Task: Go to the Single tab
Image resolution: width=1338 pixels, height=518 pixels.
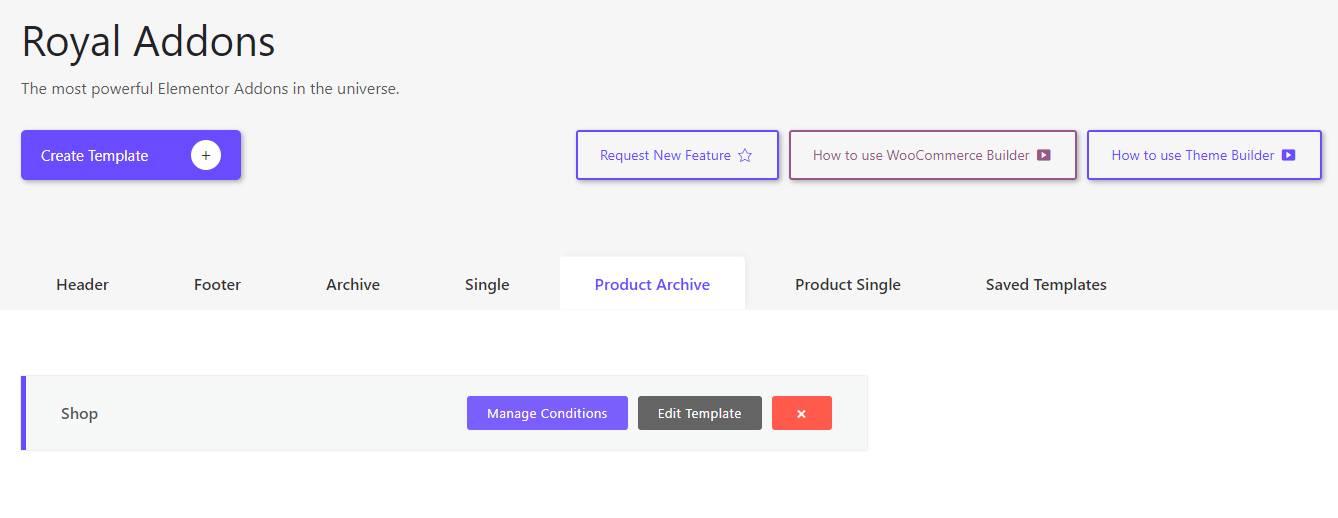Action: (487, 284)
